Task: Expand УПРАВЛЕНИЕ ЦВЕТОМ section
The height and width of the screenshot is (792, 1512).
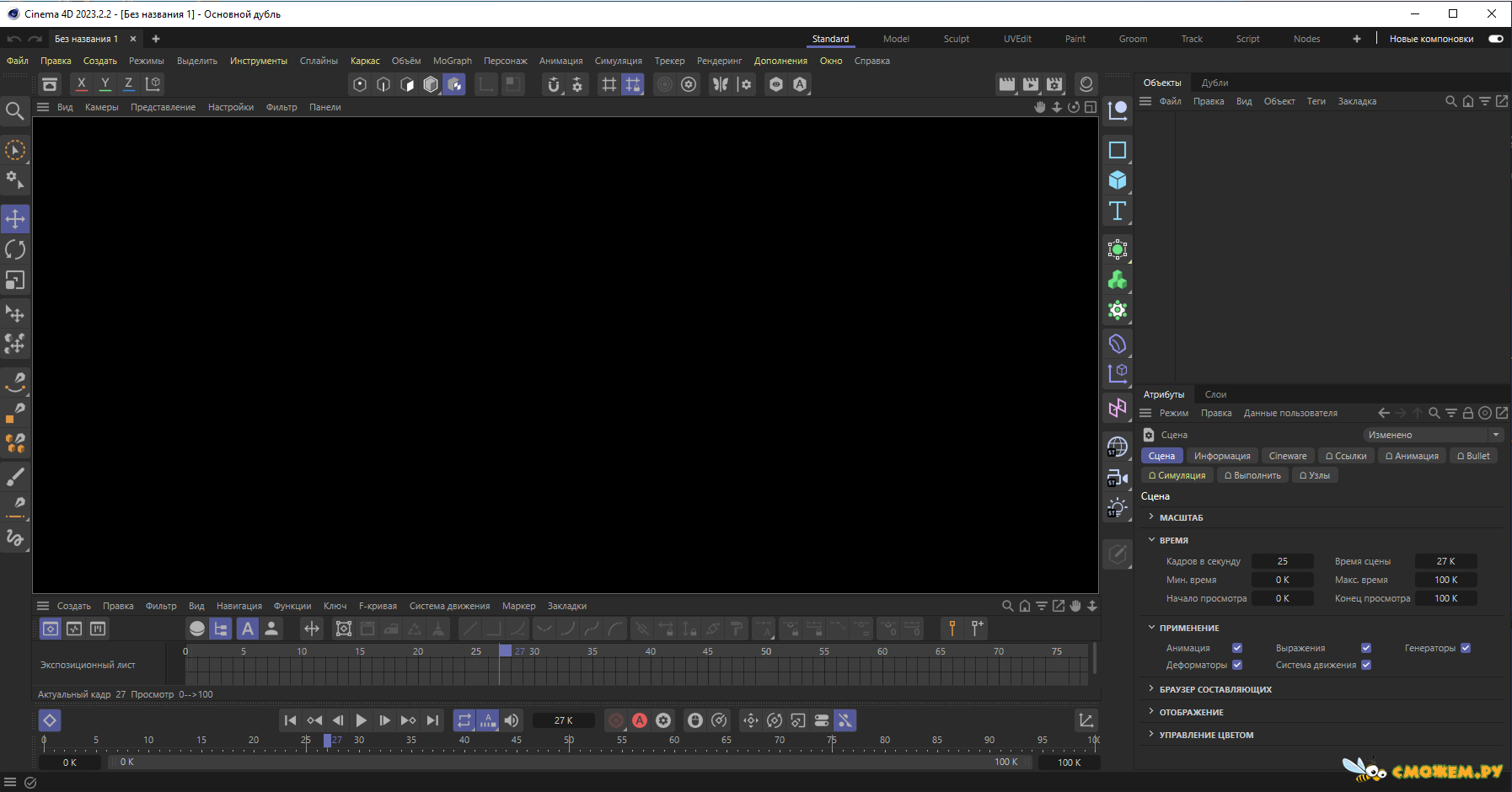Action: [x=1151, y=735]
